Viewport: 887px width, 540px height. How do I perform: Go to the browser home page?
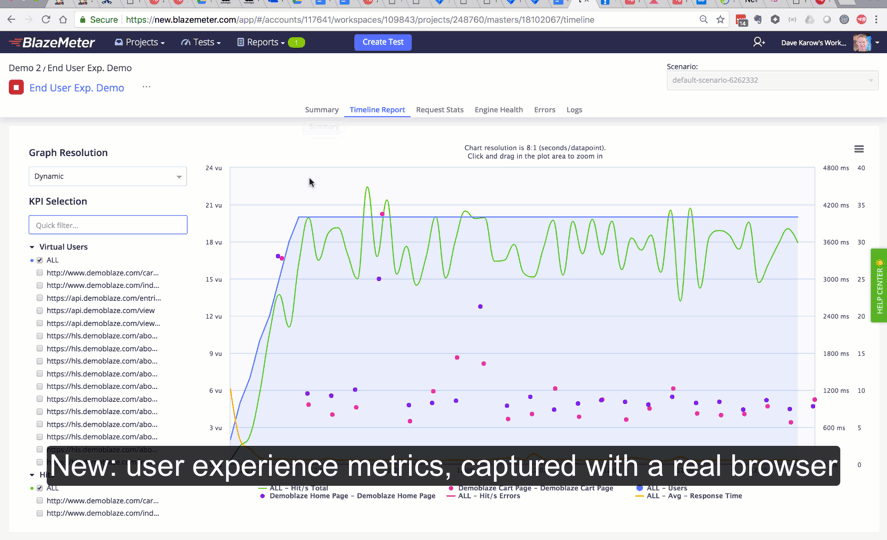click(x=63, y=19)
